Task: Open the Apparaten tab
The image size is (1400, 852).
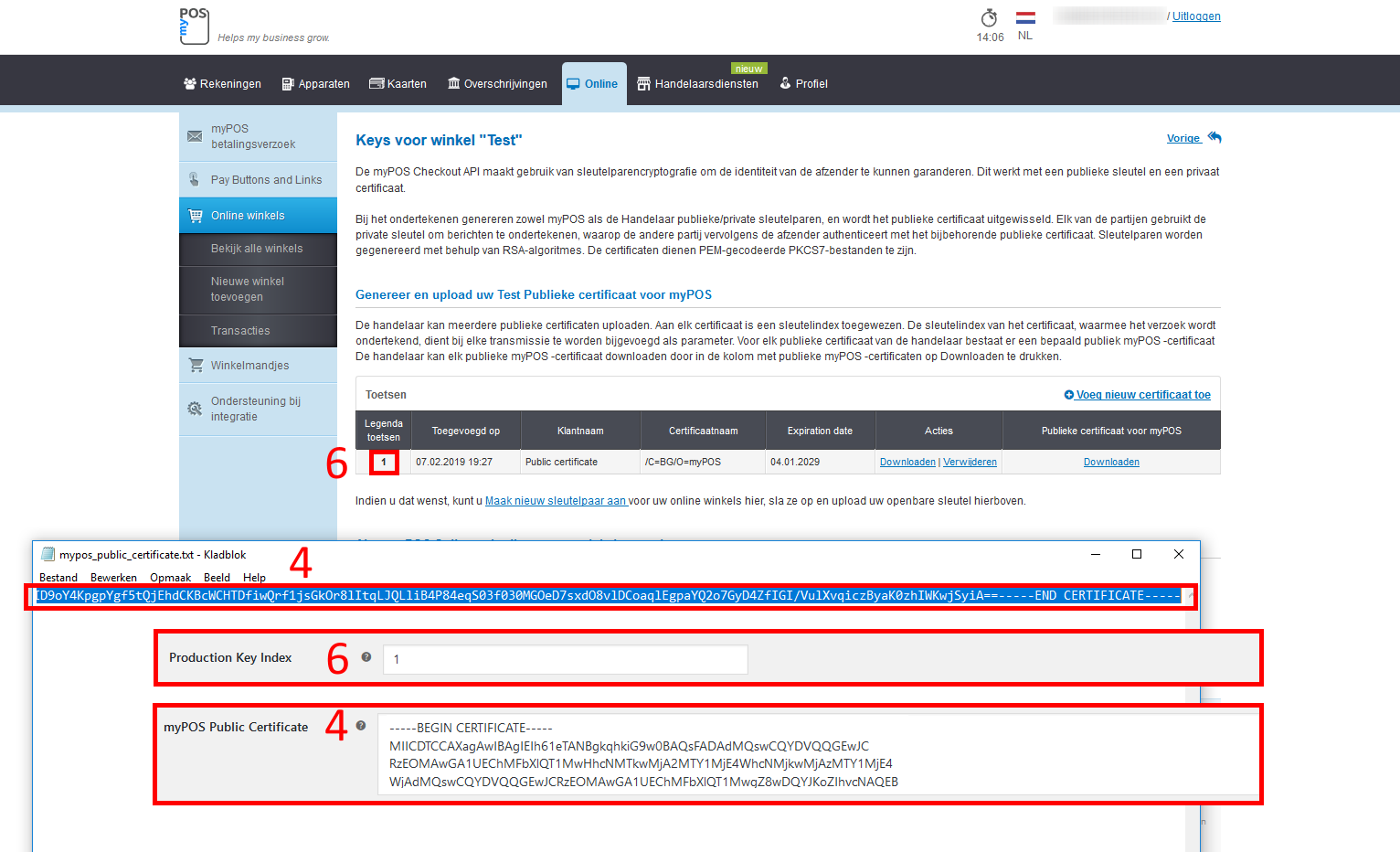Action: [315, 84]
